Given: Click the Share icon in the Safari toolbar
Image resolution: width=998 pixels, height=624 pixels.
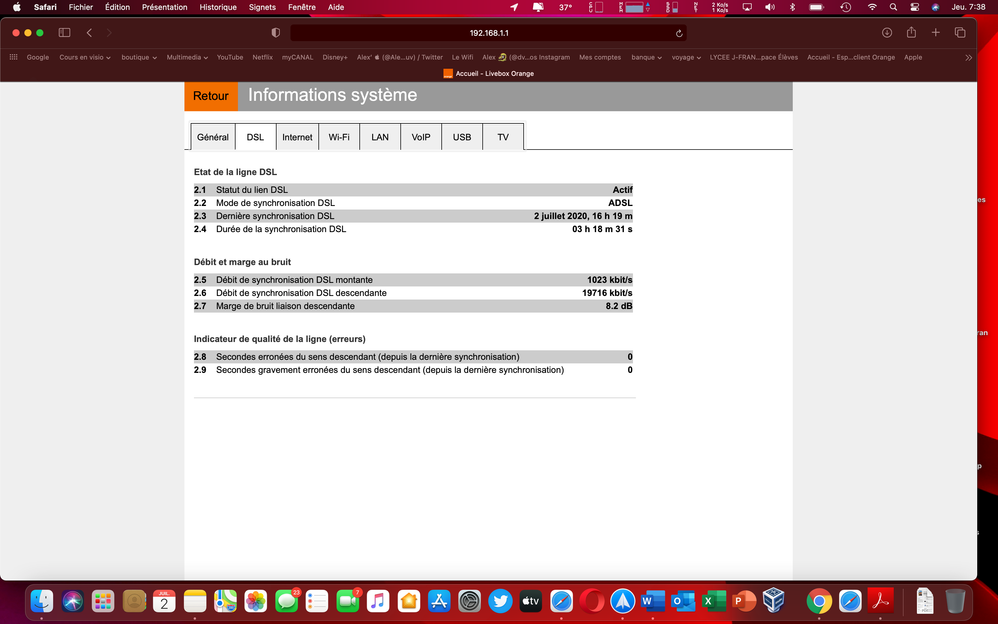Looking at the screenshot, I should point(911,33).
